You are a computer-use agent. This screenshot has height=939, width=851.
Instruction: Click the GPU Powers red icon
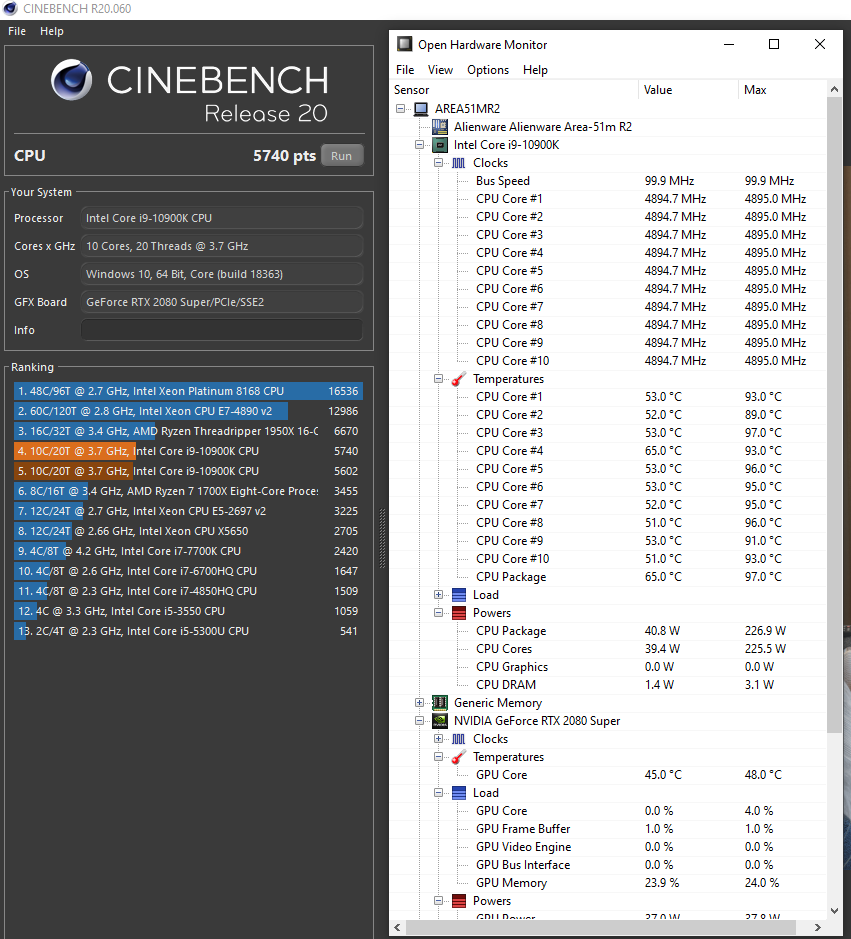click(x=459, y=901)
